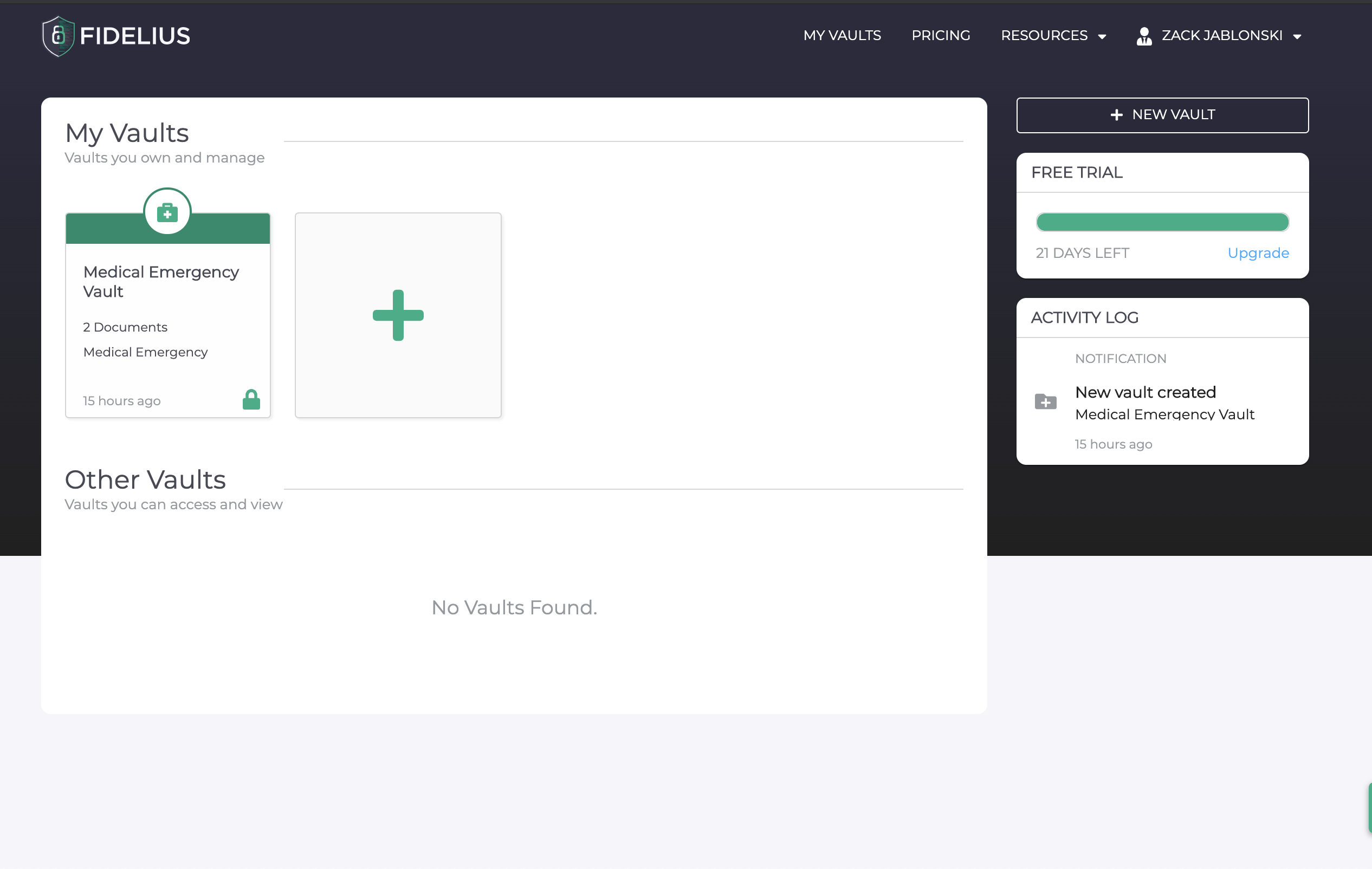
Task: Click the user avatar icon in navbar
Action: click(x=1143, y=36)
